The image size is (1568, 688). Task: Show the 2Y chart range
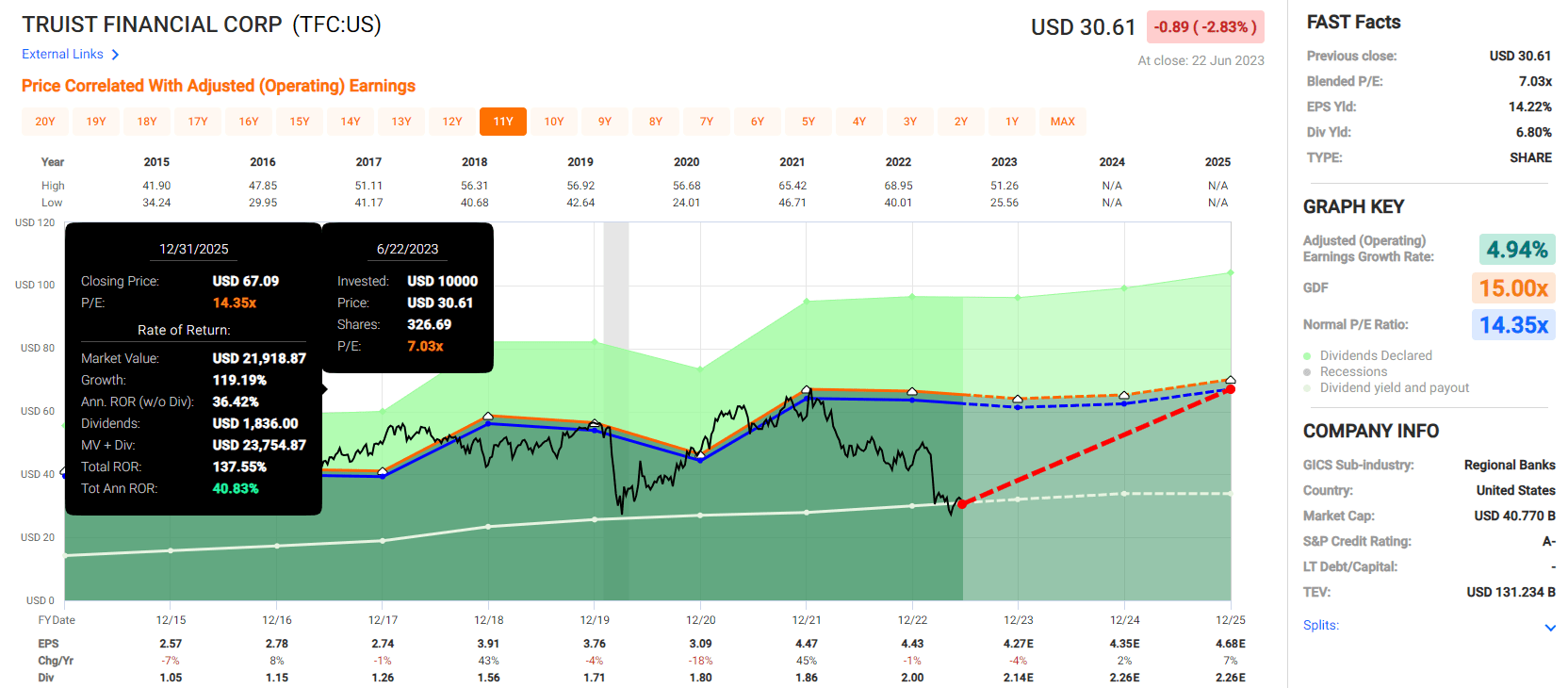click(961, 122)
